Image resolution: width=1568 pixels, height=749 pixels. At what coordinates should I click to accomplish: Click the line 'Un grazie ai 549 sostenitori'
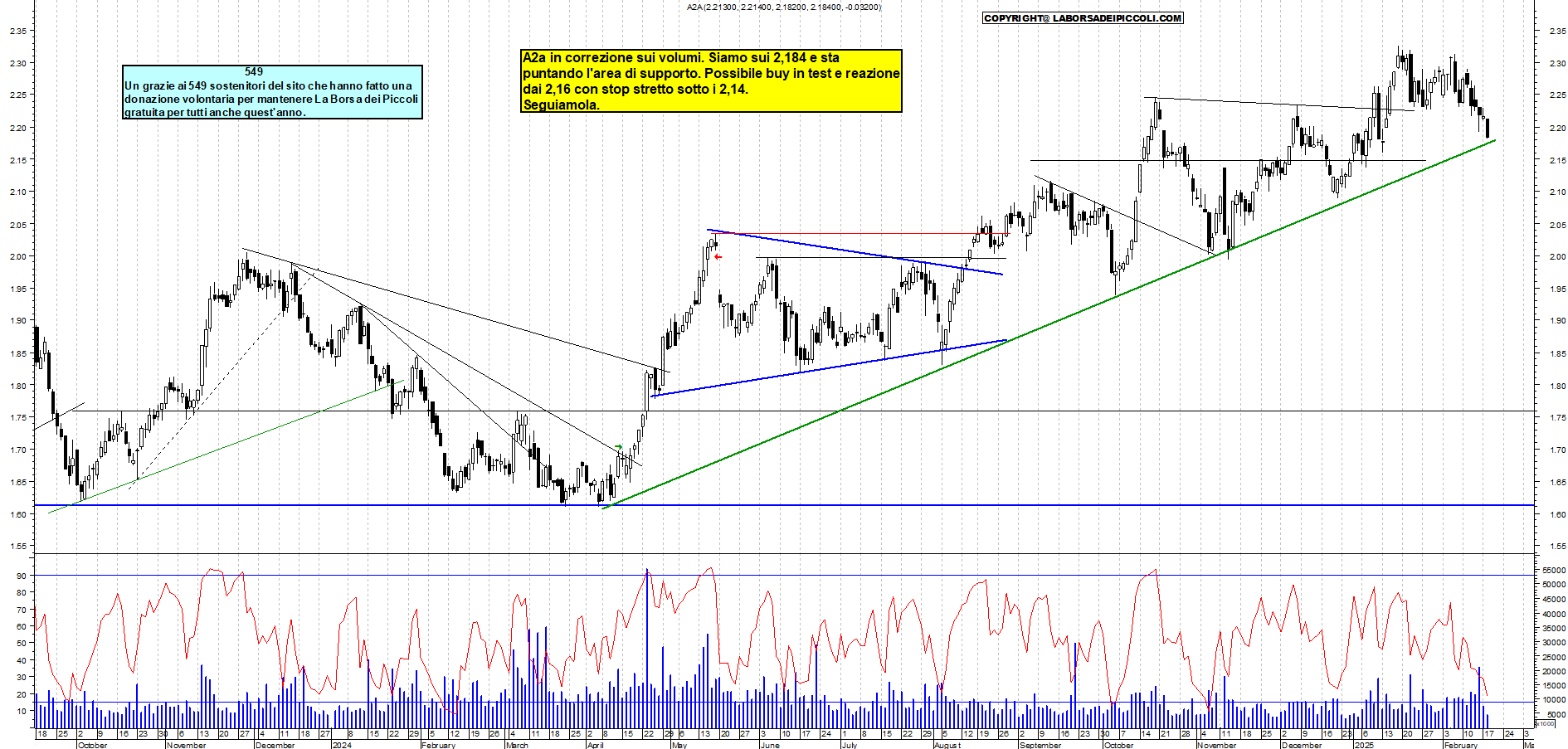[x=268, y=85]
